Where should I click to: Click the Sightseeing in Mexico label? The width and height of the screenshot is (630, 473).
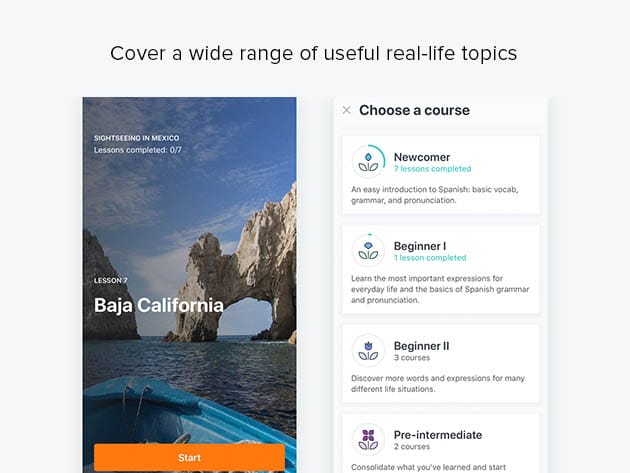coord(137,138)
